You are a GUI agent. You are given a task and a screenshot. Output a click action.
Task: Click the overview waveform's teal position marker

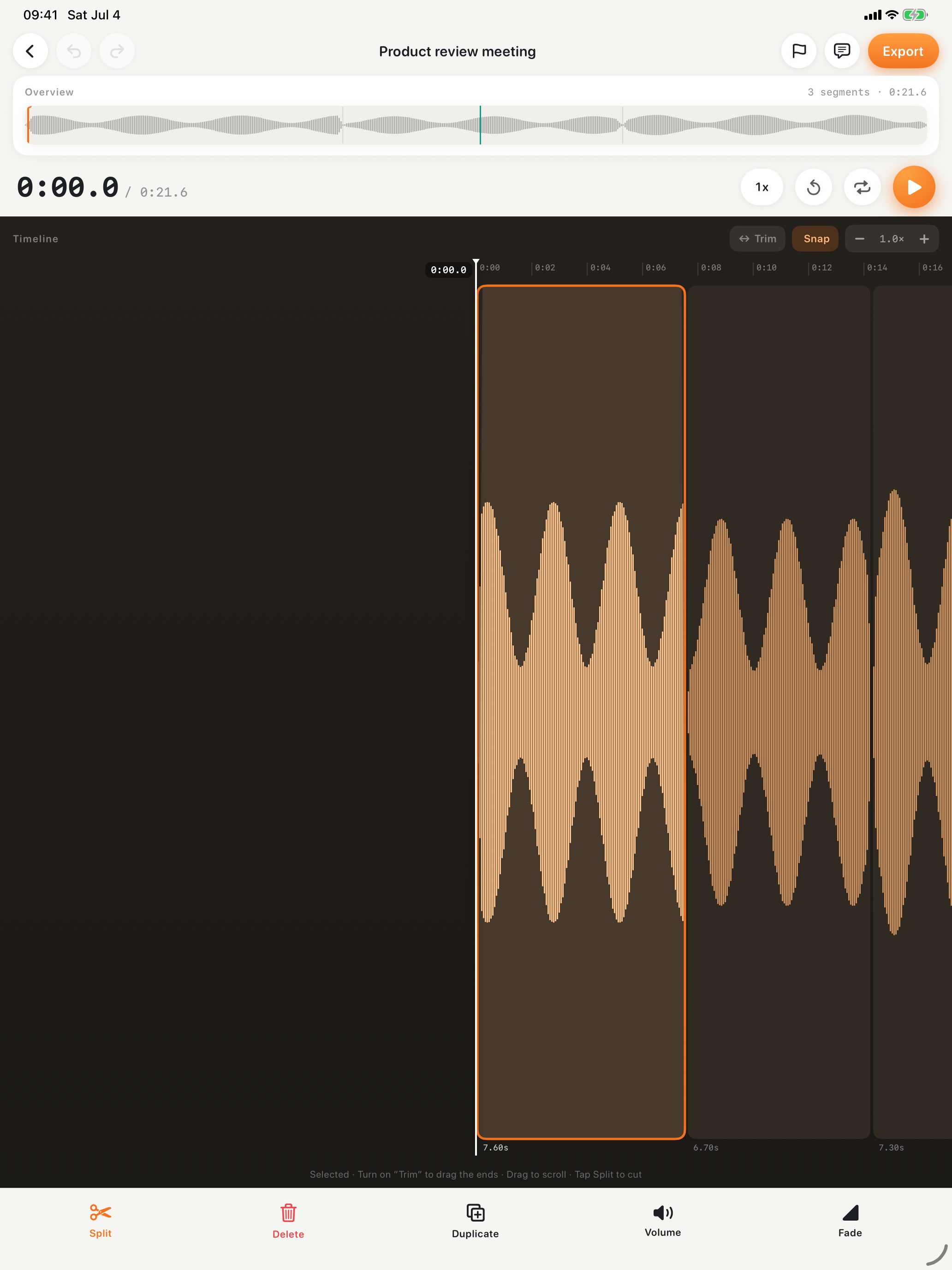(480, 125)
